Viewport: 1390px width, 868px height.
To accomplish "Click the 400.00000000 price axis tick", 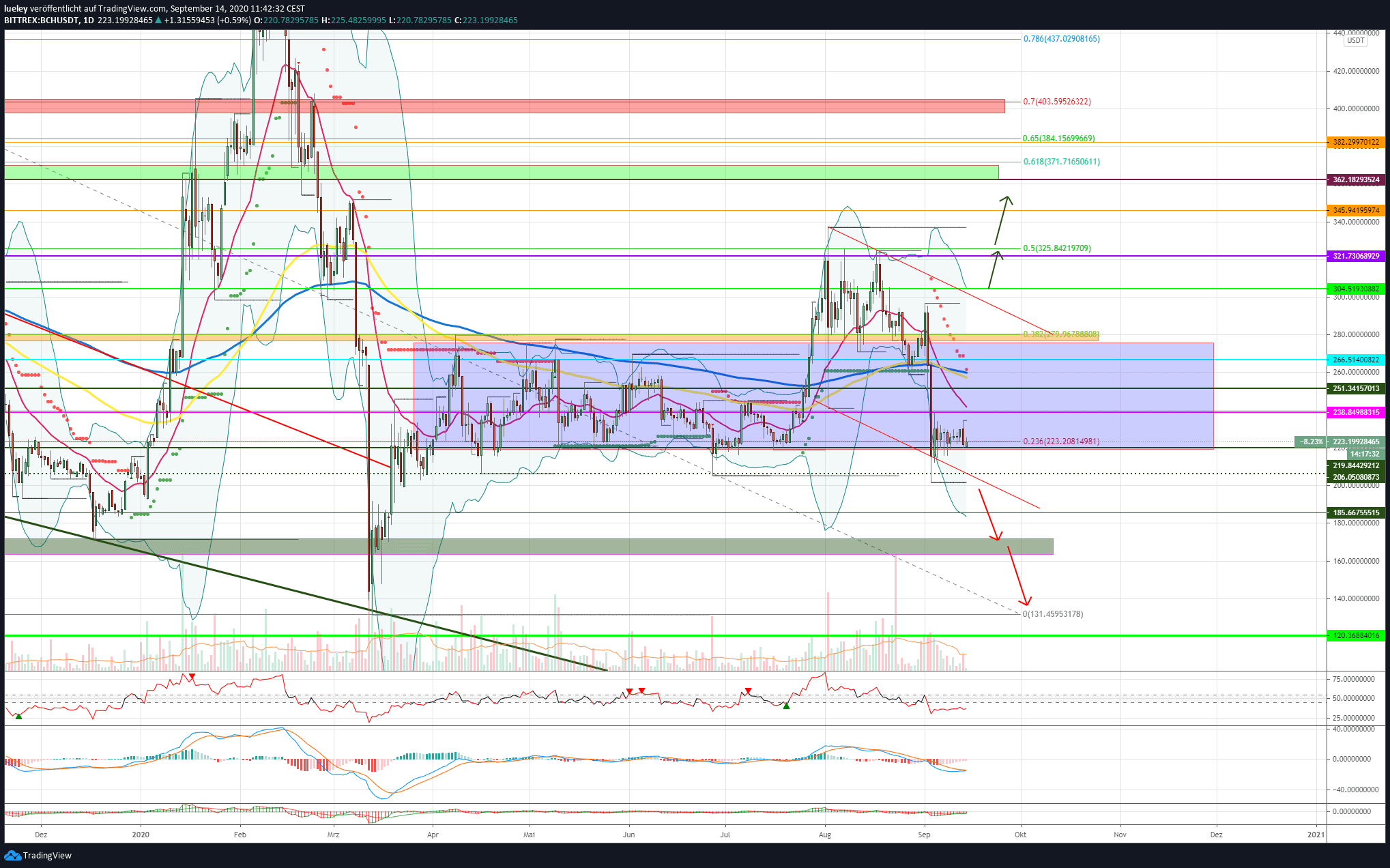I will point(1356,108).
